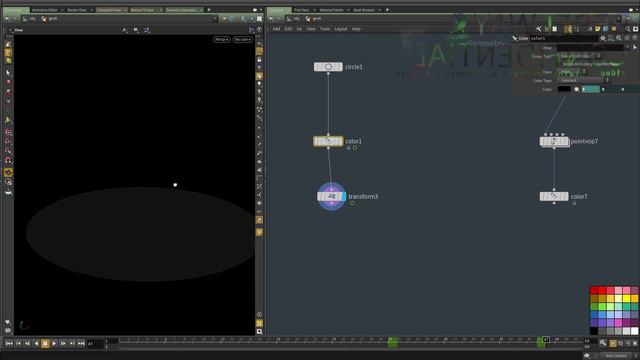Image resolution: width=640 pixels, height=360 pixels.
Task: Click the wrench tool icon in network toolbar
Action: point(539,29)
